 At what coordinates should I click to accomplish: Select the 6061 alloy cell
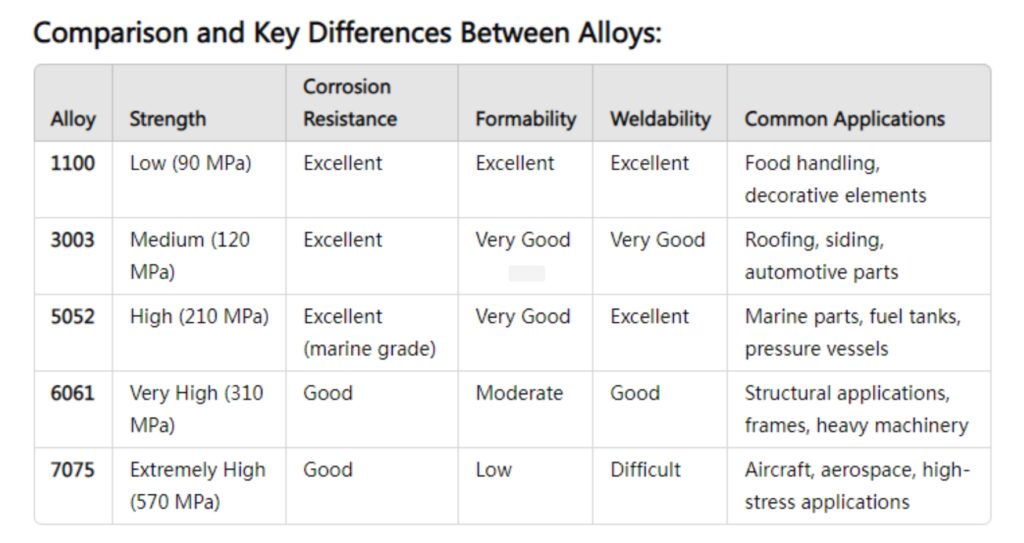72,393
